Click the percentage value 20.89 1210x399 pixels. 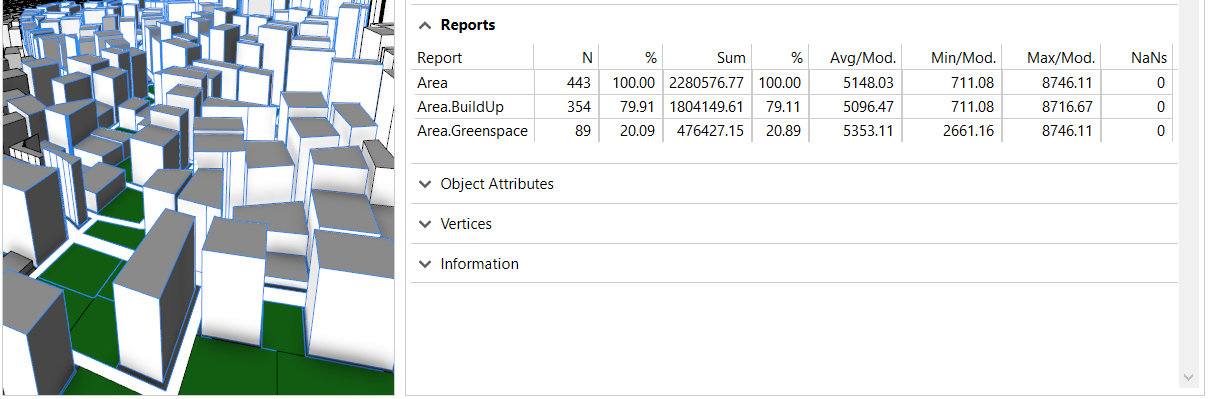(x=783, y=130)
